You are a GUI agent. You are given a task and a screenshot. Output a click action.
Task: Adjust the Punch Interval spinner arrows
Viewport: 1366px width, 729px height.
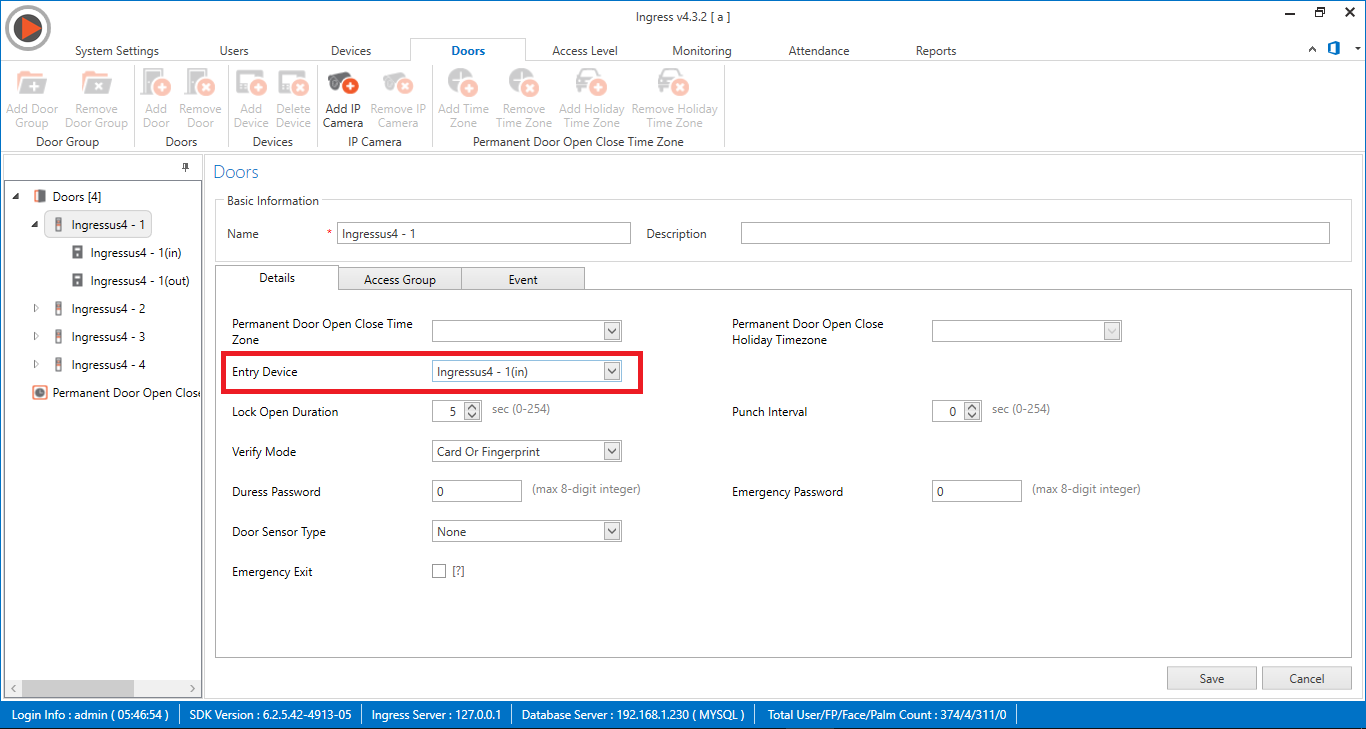click(x=973, y=411)
